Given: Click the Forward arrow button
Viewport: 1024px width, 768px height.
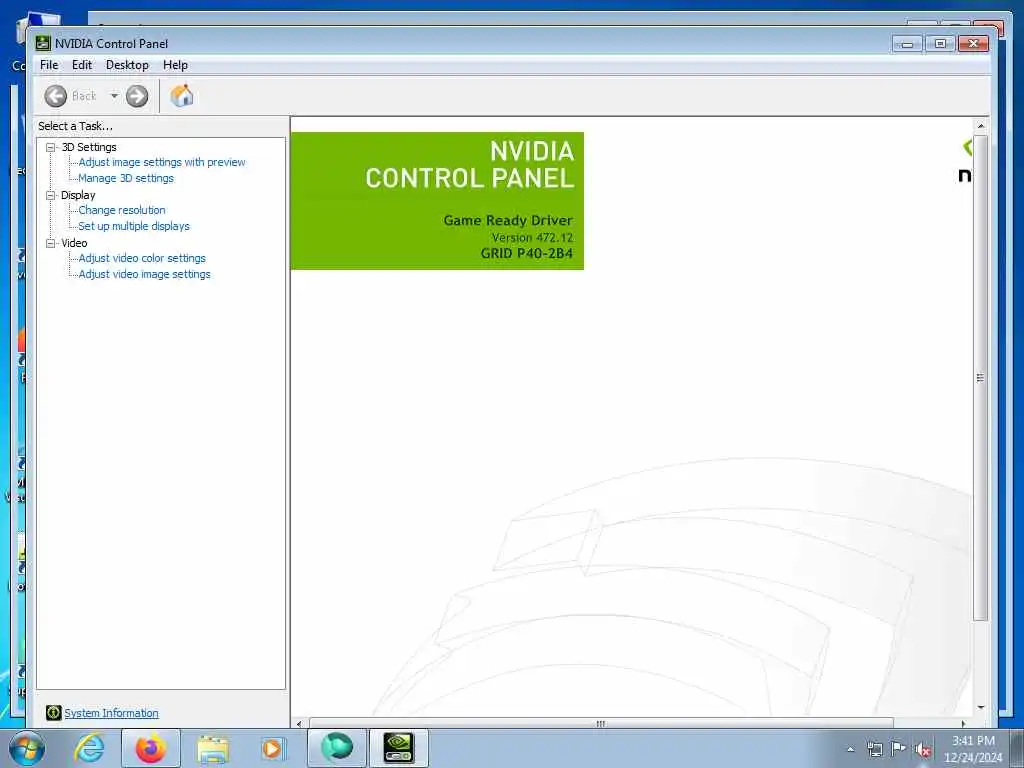Looking at the screenshot, I should [136, 96].
